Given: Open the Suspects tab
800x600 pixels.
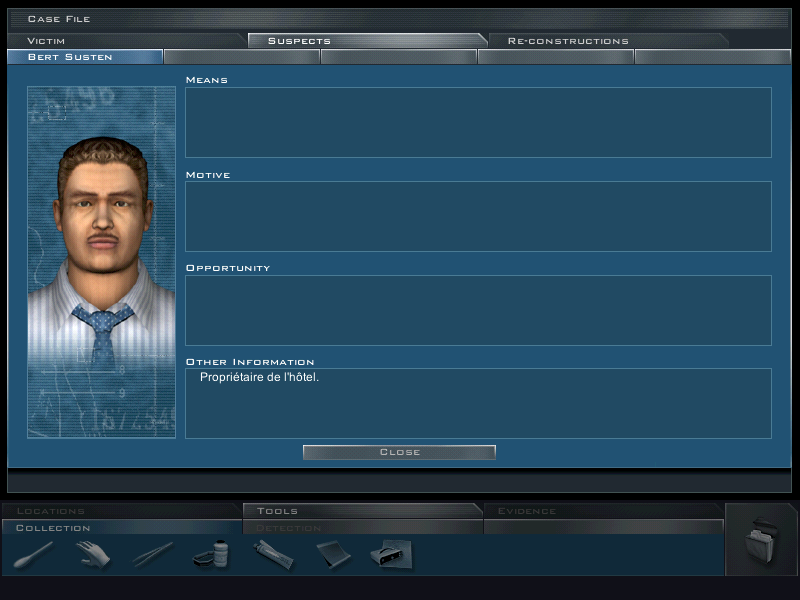Looking at the screenshot, I should (x=365, y=41).
